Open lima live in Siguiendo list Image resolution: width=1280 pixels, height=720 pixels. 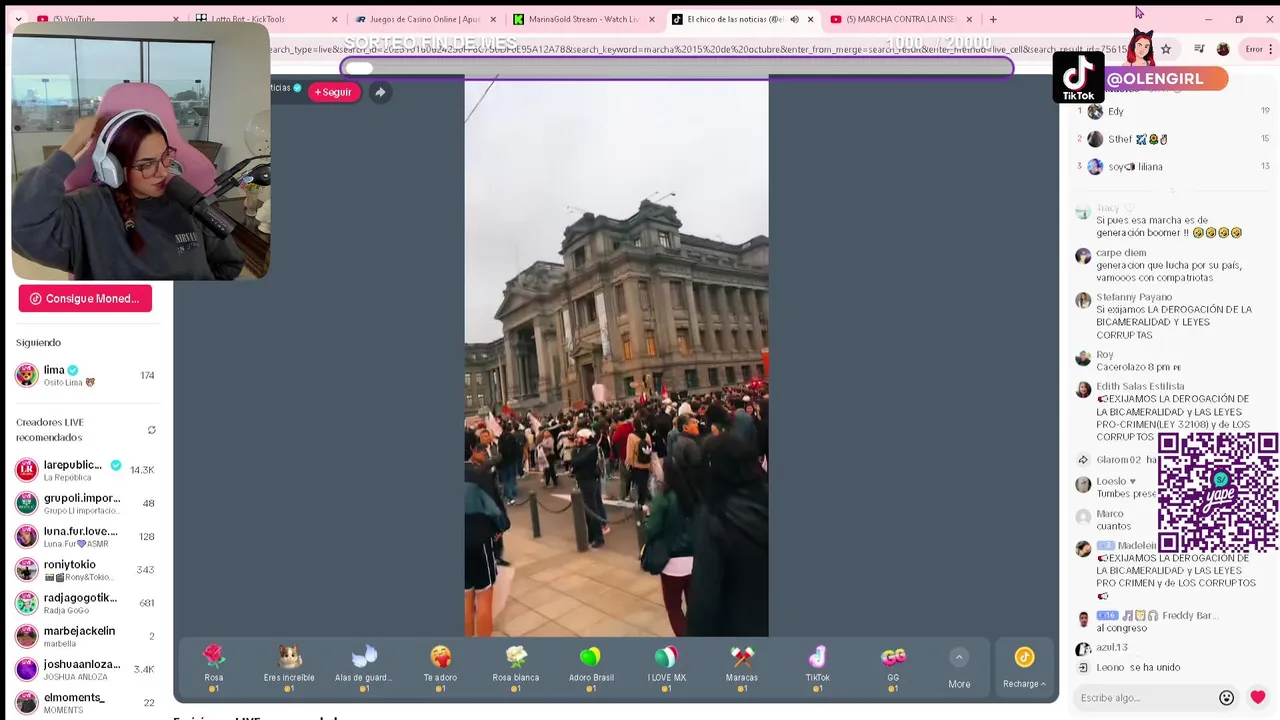[86, 375]
